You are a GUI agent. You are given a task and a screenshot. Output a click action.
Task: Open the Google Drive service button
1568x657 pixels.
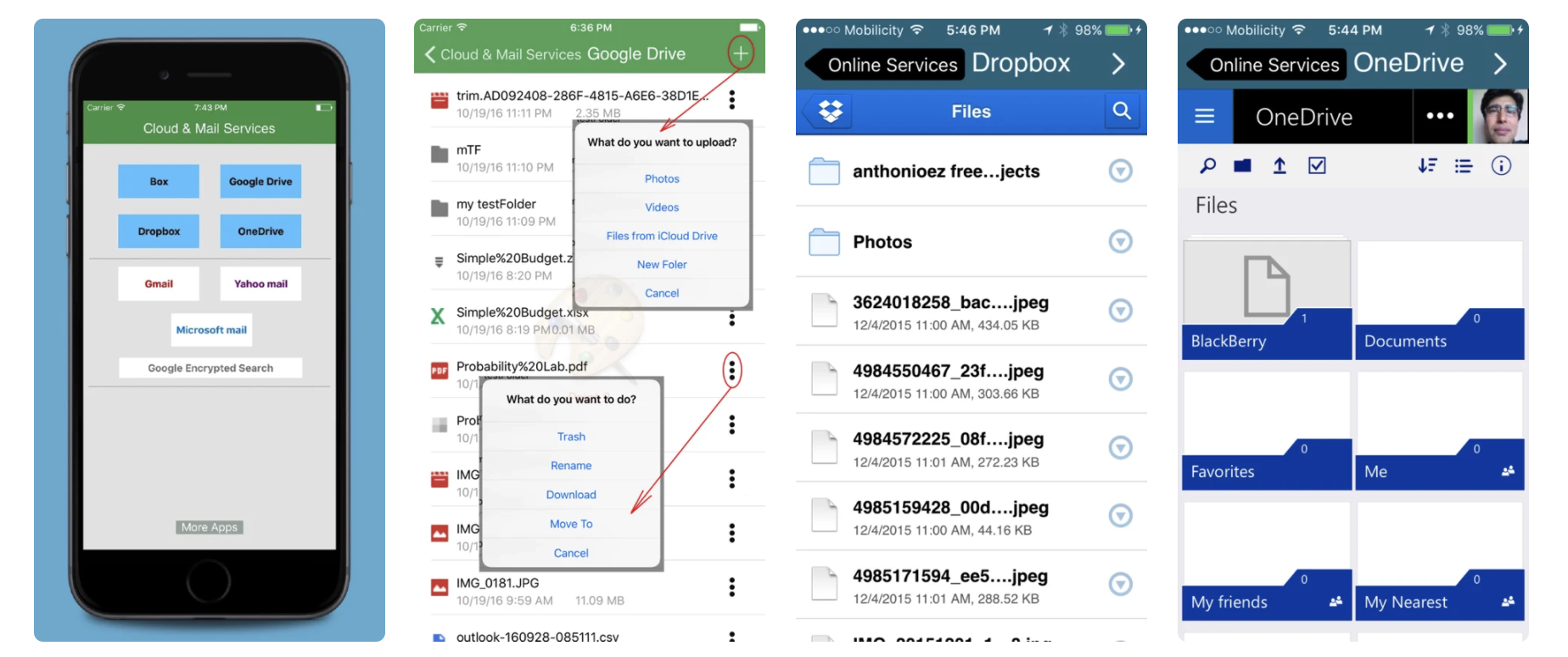tap(260, 182)
